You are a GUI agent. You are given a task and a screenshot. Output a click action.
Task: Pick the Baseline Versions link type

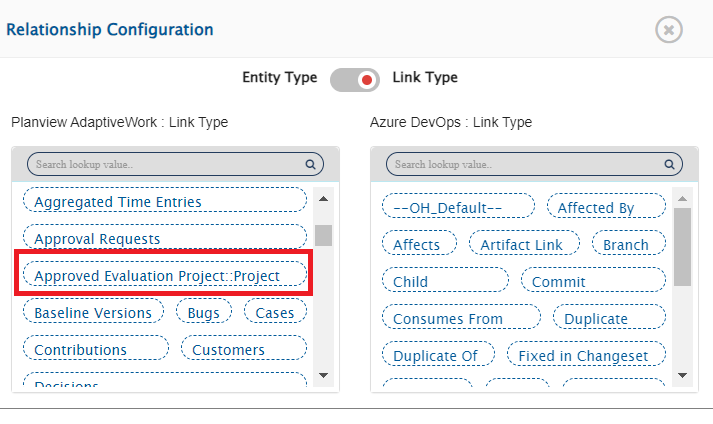coord(93,313)
